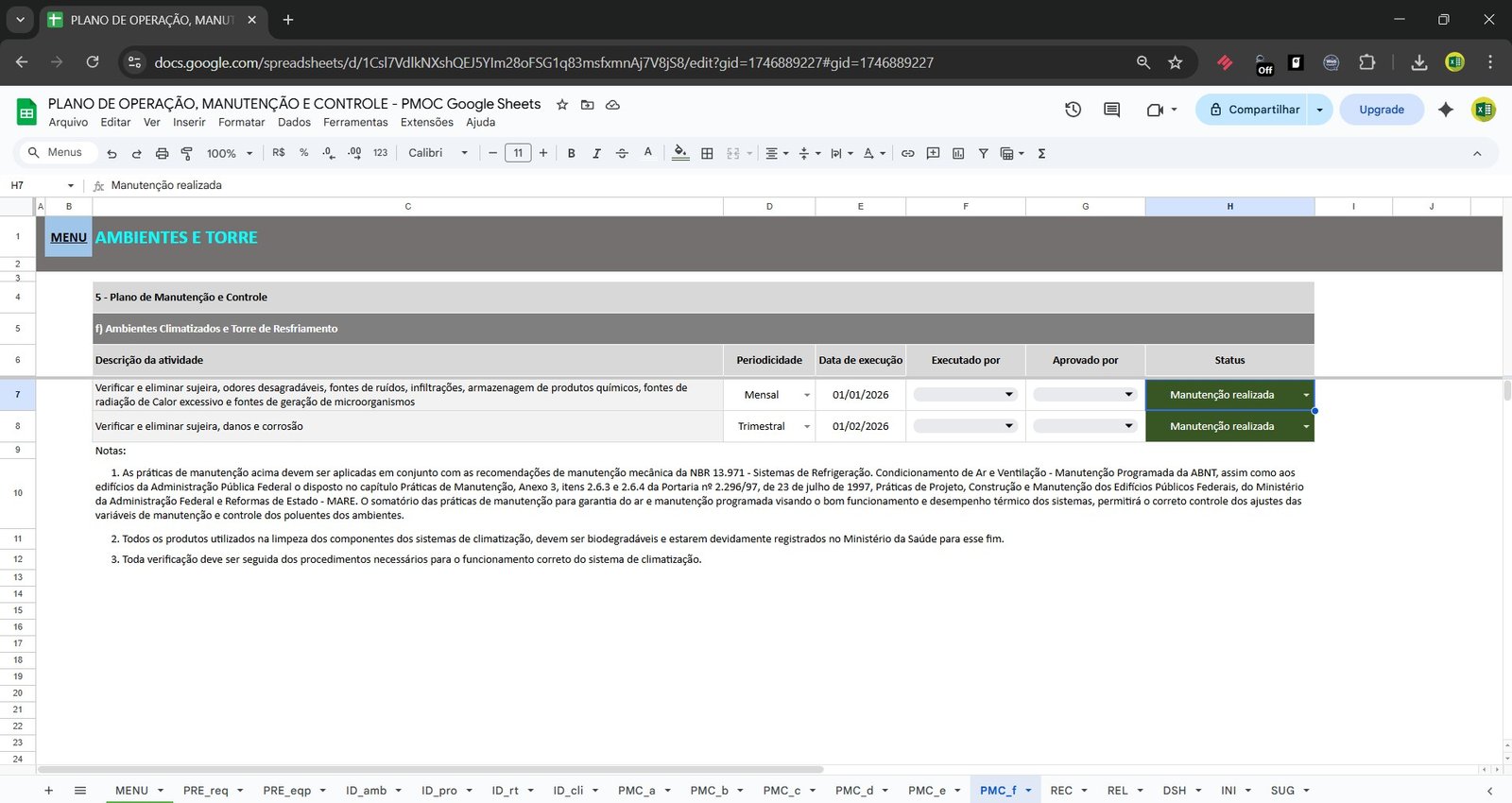Toggle strikethrough formatting

622,153
